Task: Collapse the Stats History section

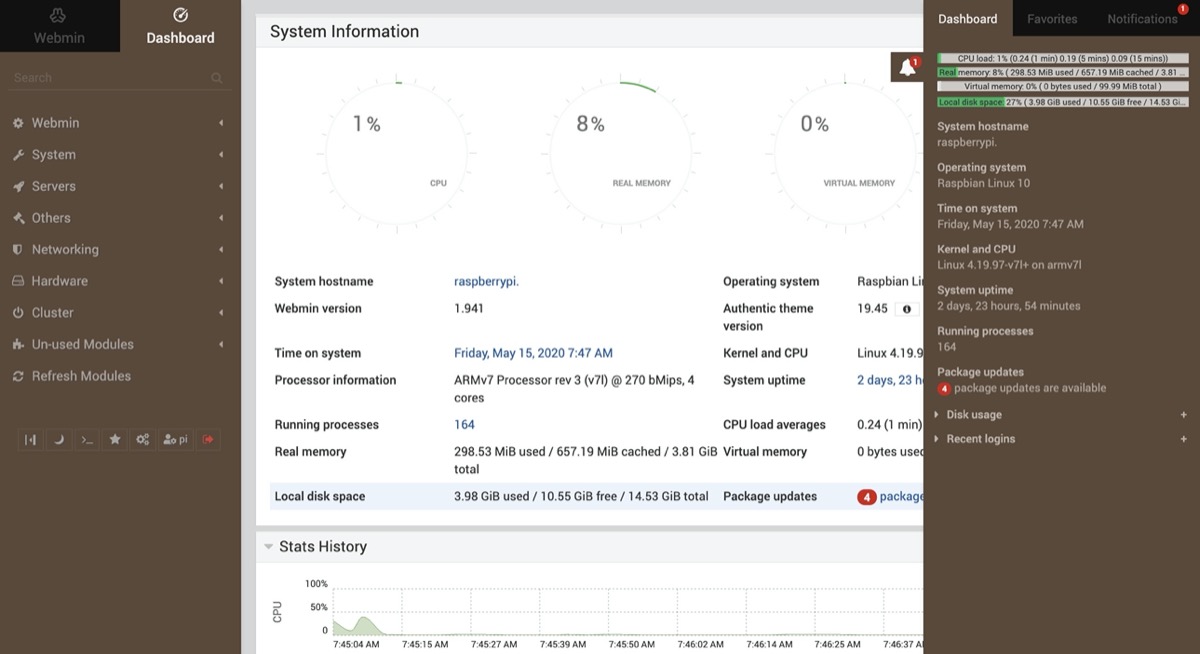Action: 268,547
